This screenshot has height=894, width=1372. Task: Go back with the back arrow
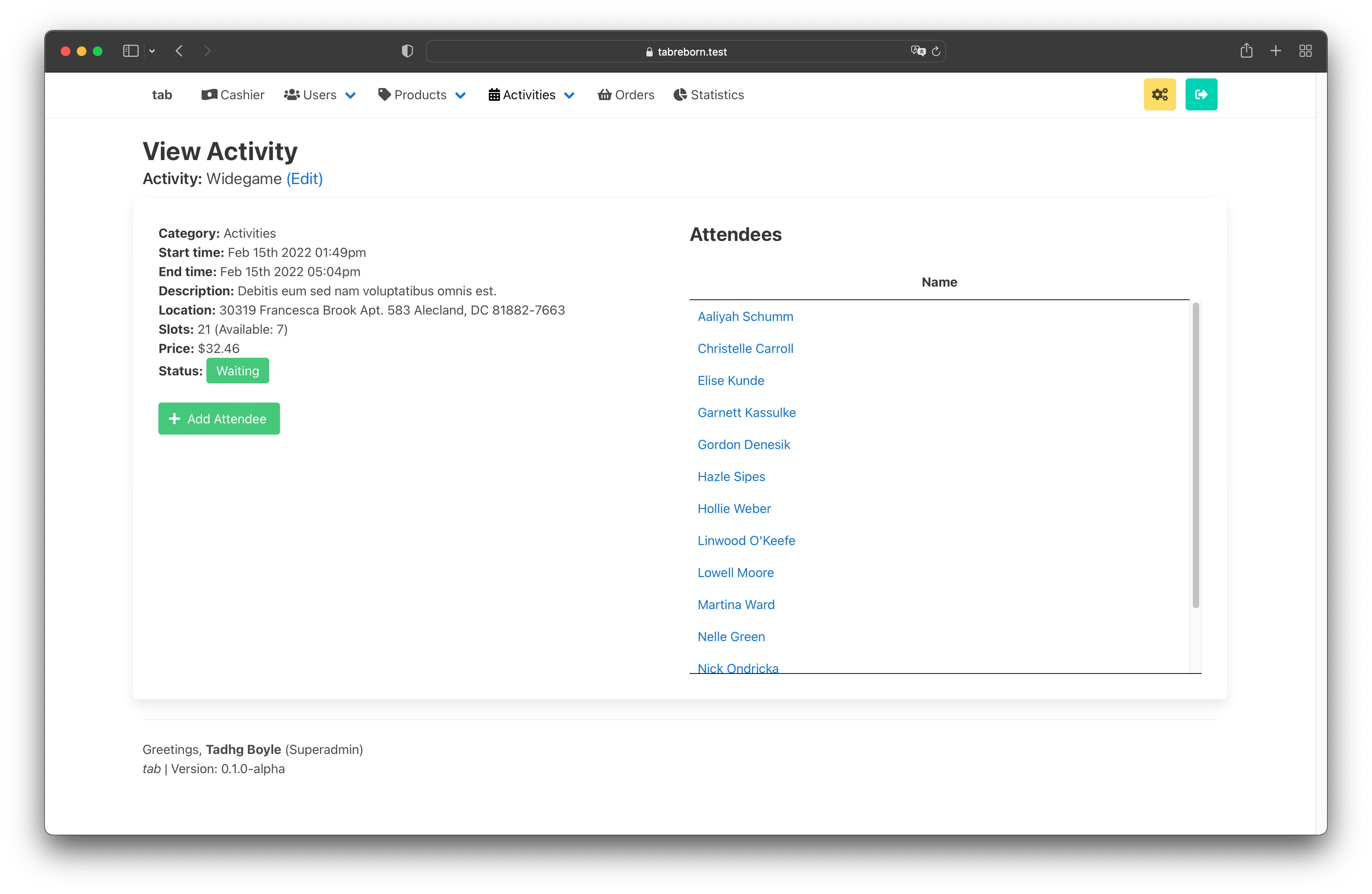tap(179, 51)
